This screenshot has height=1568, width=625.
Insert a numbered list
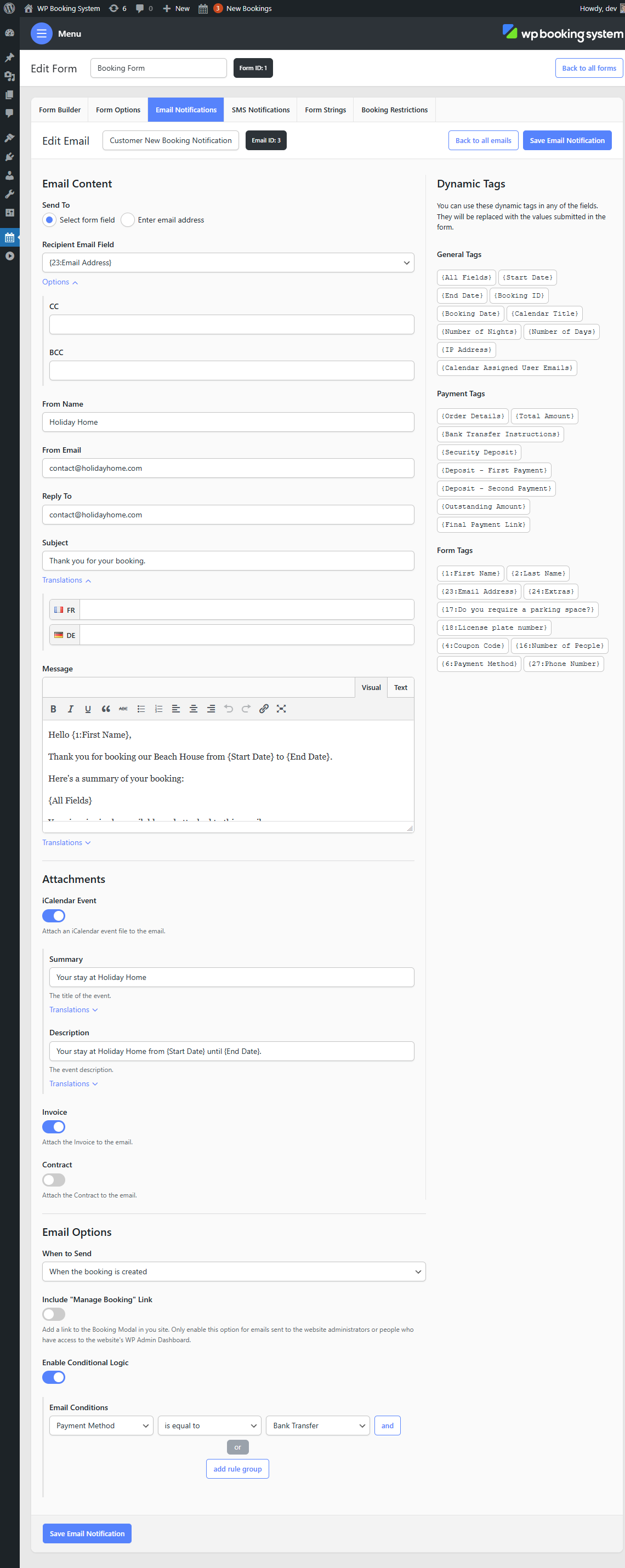pos(158,709)
